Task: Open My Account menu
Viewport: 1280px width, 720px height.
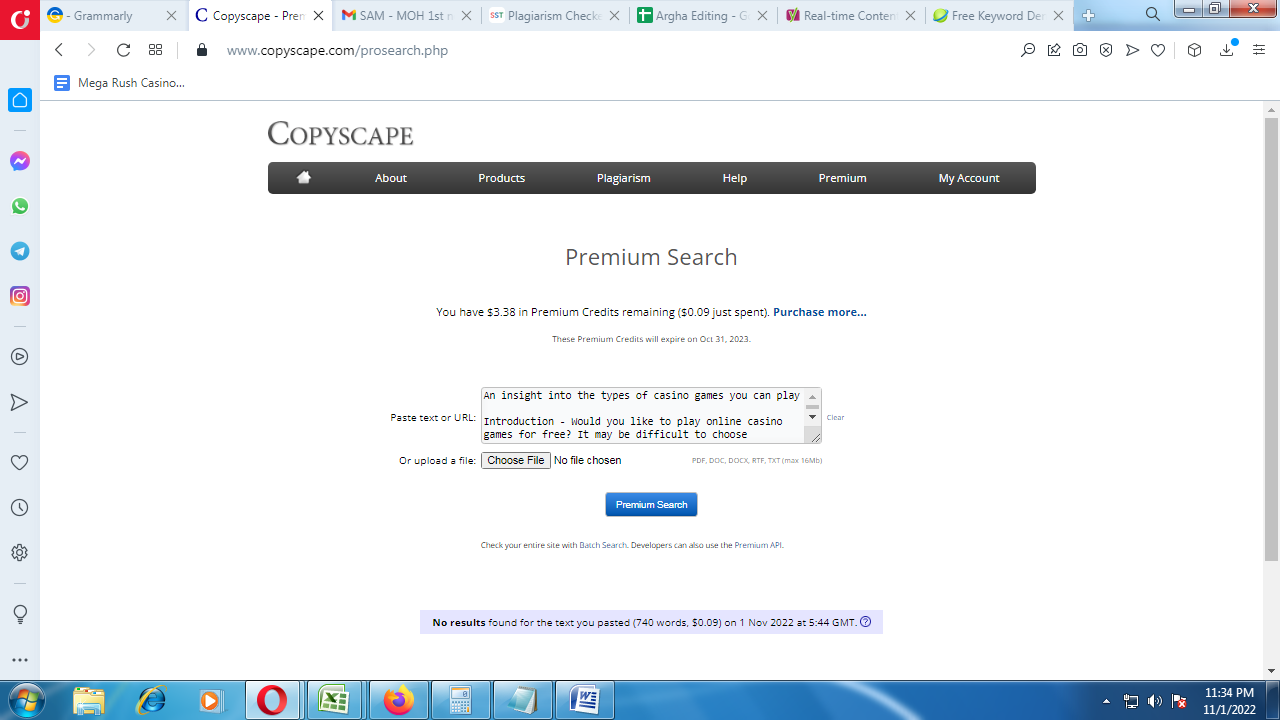Action: 969,178
